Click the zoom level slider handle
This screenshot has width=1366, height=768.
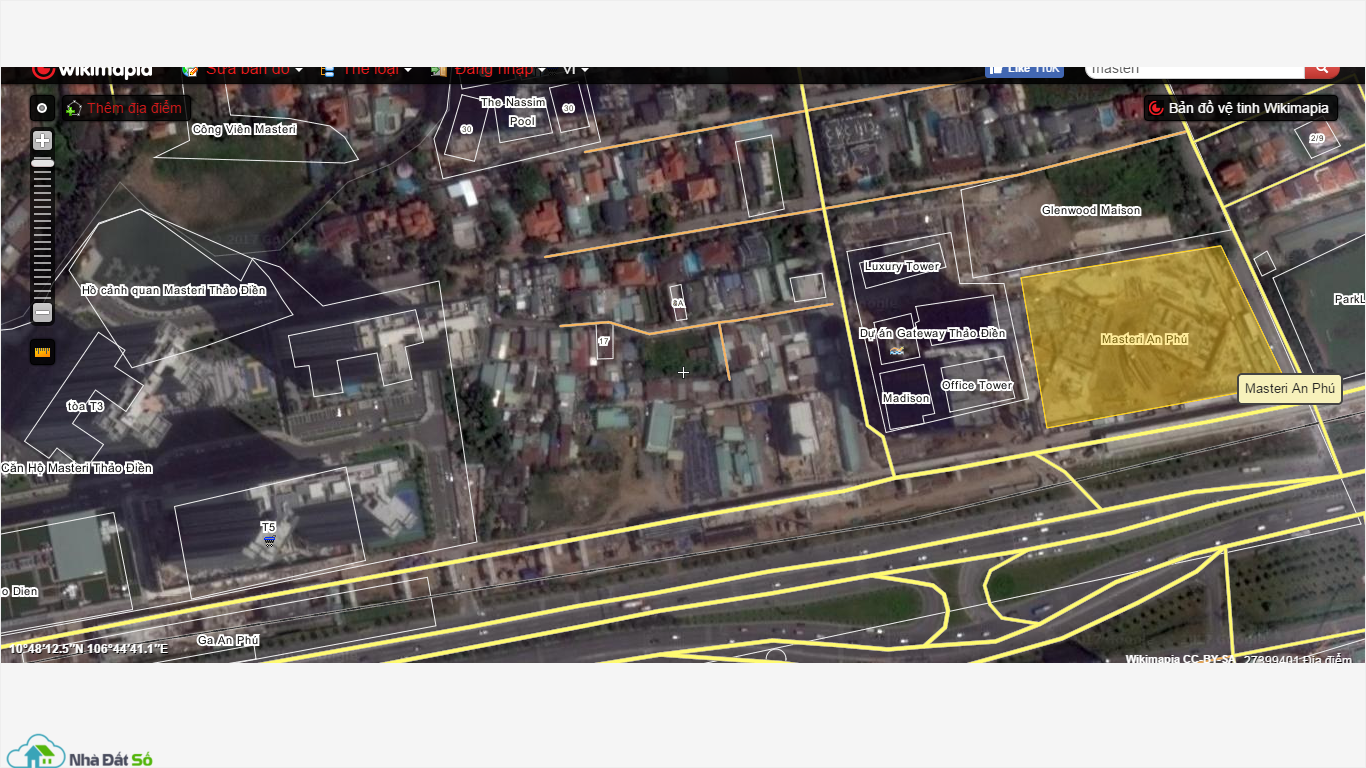coord(42,162)
